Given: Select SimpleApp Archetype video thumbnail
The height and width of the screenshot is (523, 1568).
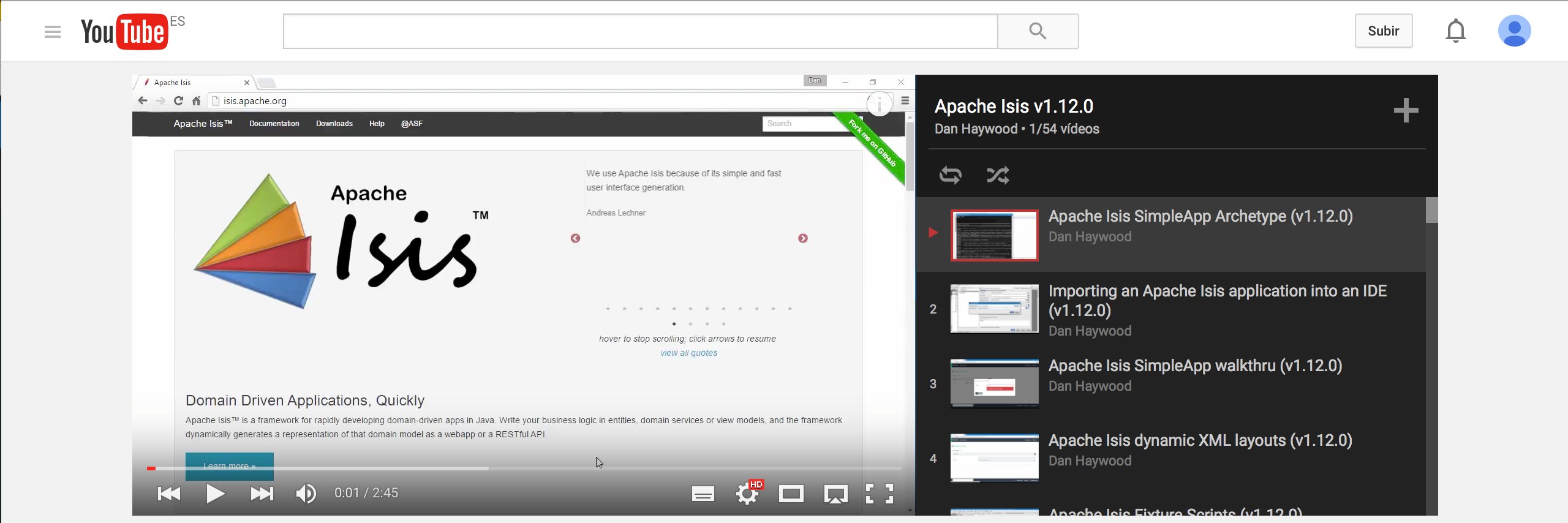Looking at the screenshot, I should click(x=994, y=235).
